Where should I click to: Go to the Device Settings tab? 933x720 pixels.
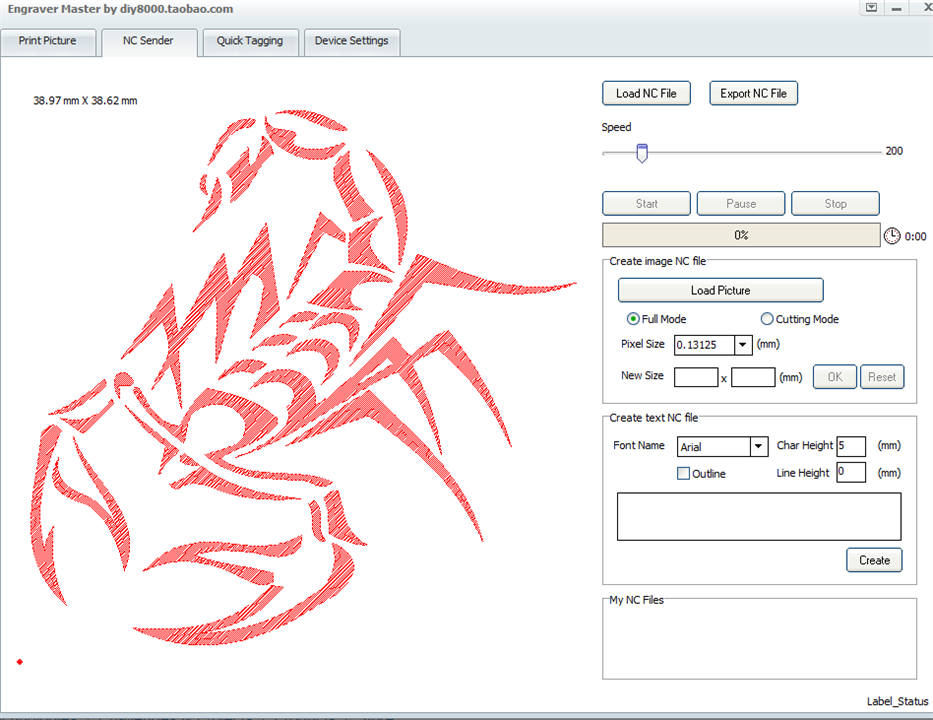[350, 41]
